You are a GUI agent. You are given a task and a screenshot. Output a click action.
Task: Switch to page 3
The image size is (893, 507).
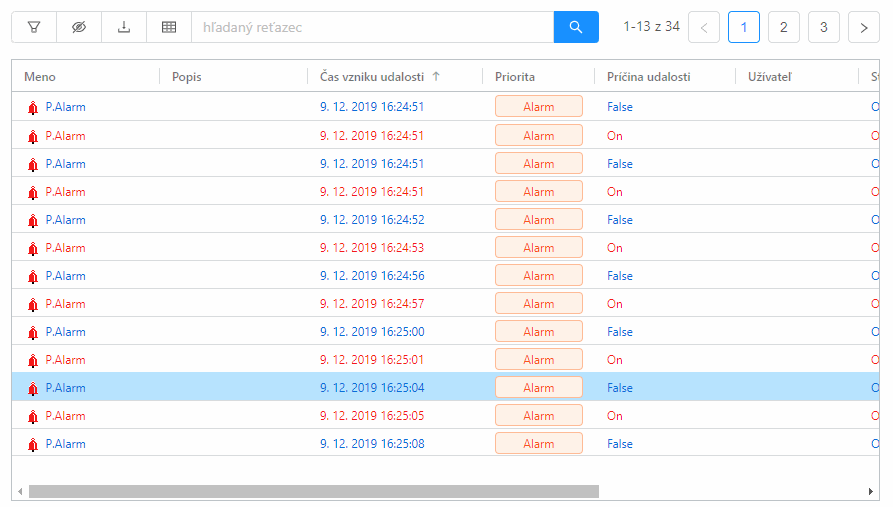(x=824, y=27)
